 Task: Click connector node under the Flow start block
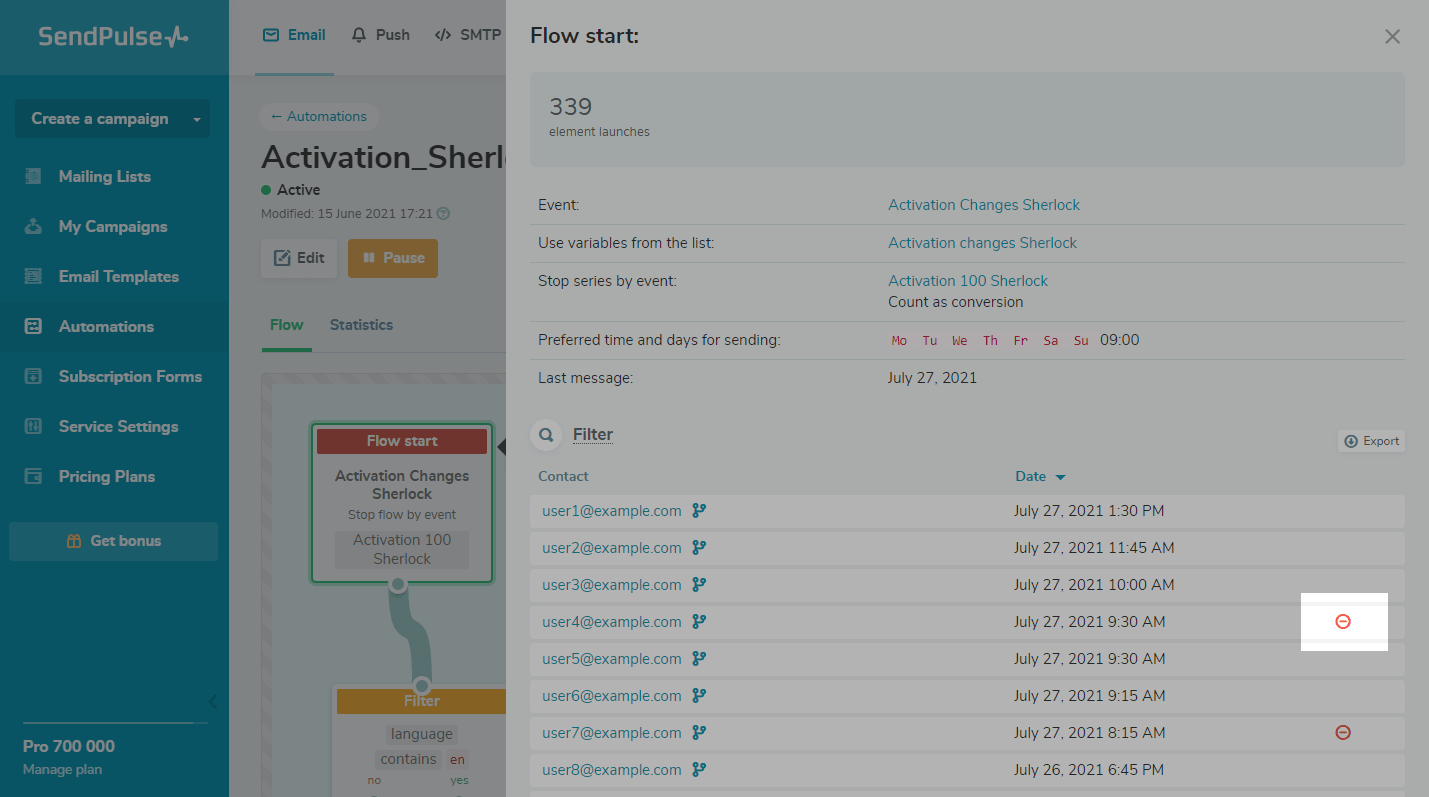tap(398, 585)
